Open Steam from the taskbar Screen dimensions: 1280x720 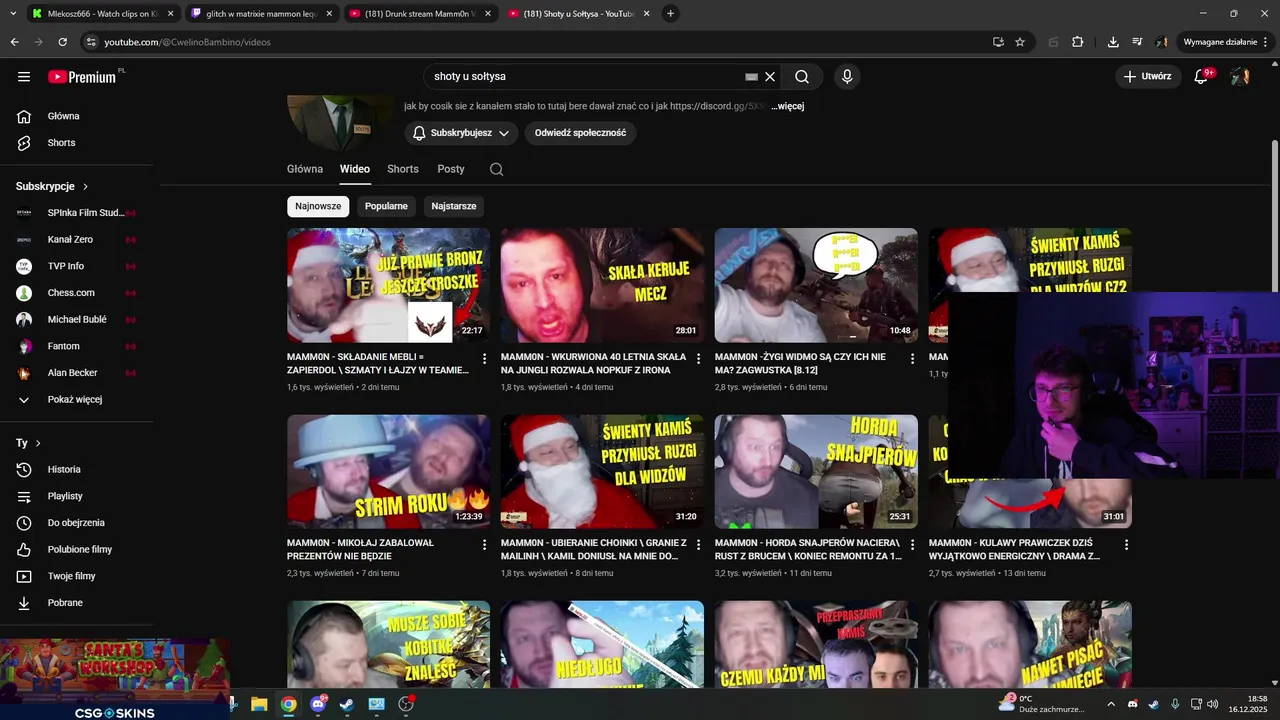(x=346, y=704)
